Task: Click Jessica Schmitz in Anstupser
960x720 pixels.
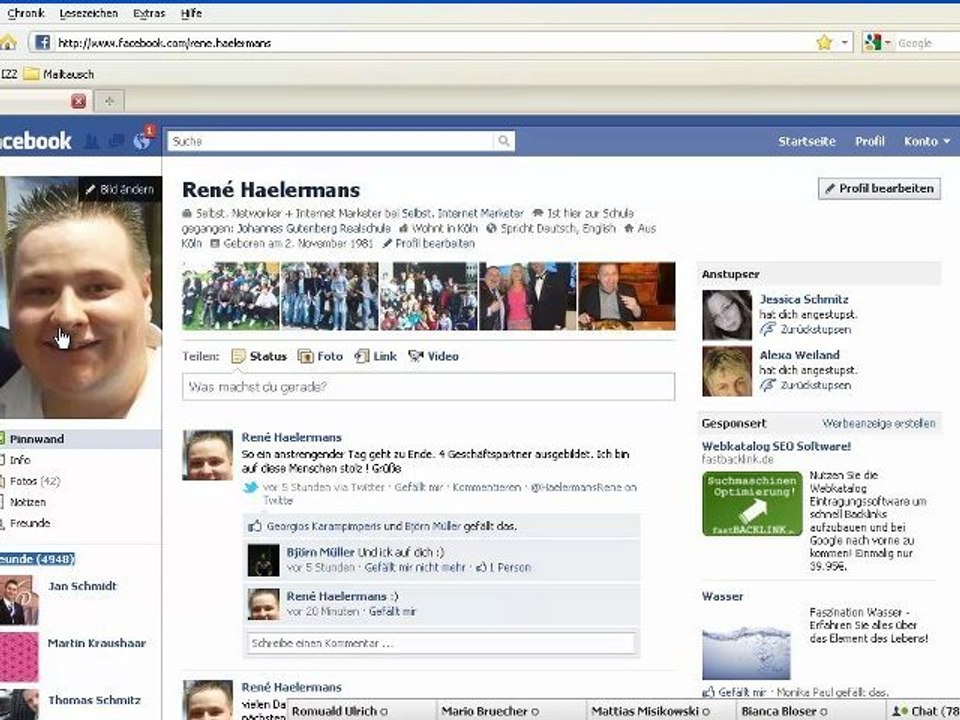Action: click(804, 299)
